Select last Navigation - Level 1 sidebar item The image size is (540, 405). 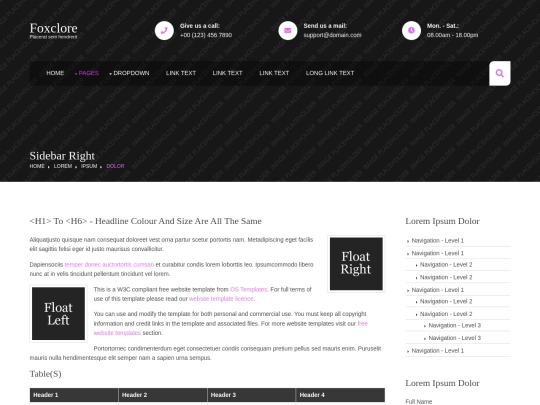(x=438, y=351)
